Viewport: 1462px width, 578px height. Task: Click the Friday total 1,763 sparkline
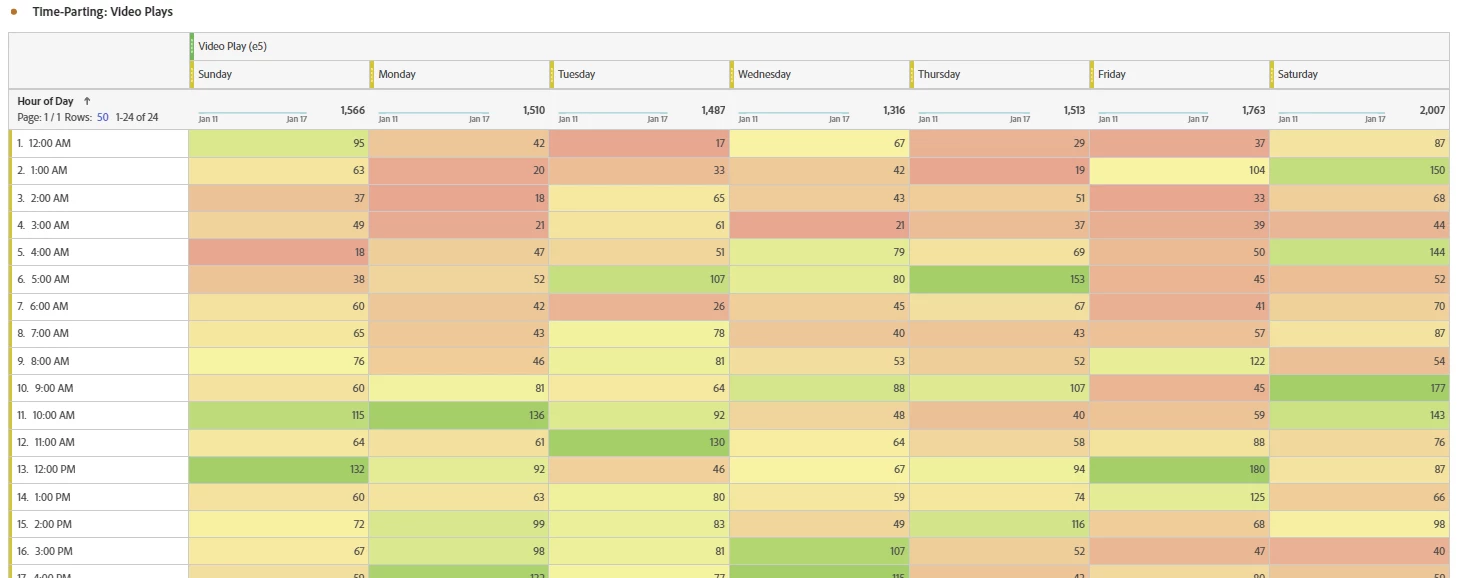pos(1154,114)
